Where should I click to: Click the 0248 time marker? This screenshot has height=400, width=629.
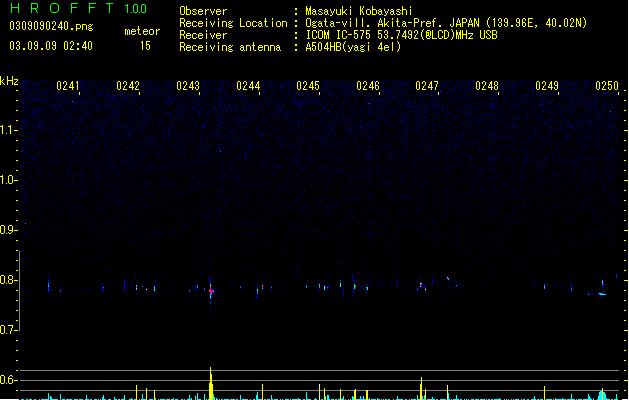click(487, 86)
